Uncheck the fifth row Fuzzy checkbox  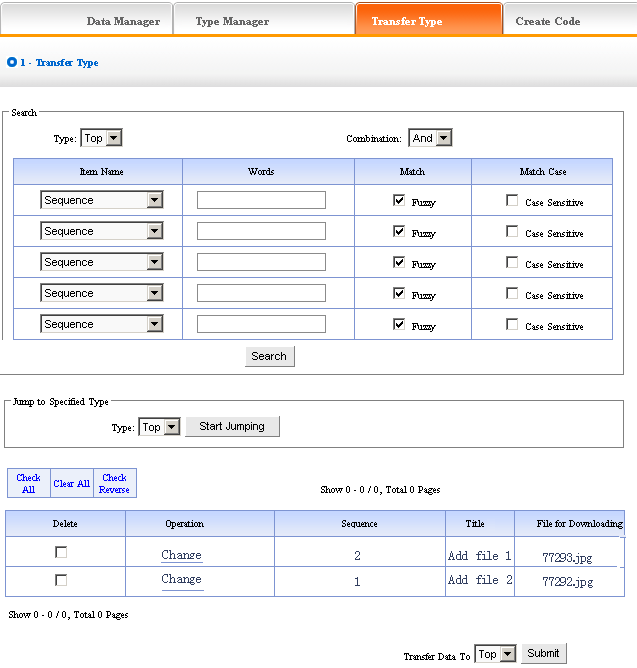(x=399, y=325)
